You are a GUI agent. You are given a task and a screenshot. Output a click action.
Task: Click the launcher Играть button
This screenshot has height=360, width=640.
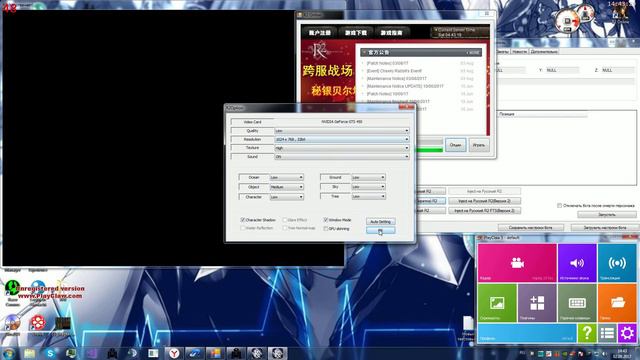(478, 145)
